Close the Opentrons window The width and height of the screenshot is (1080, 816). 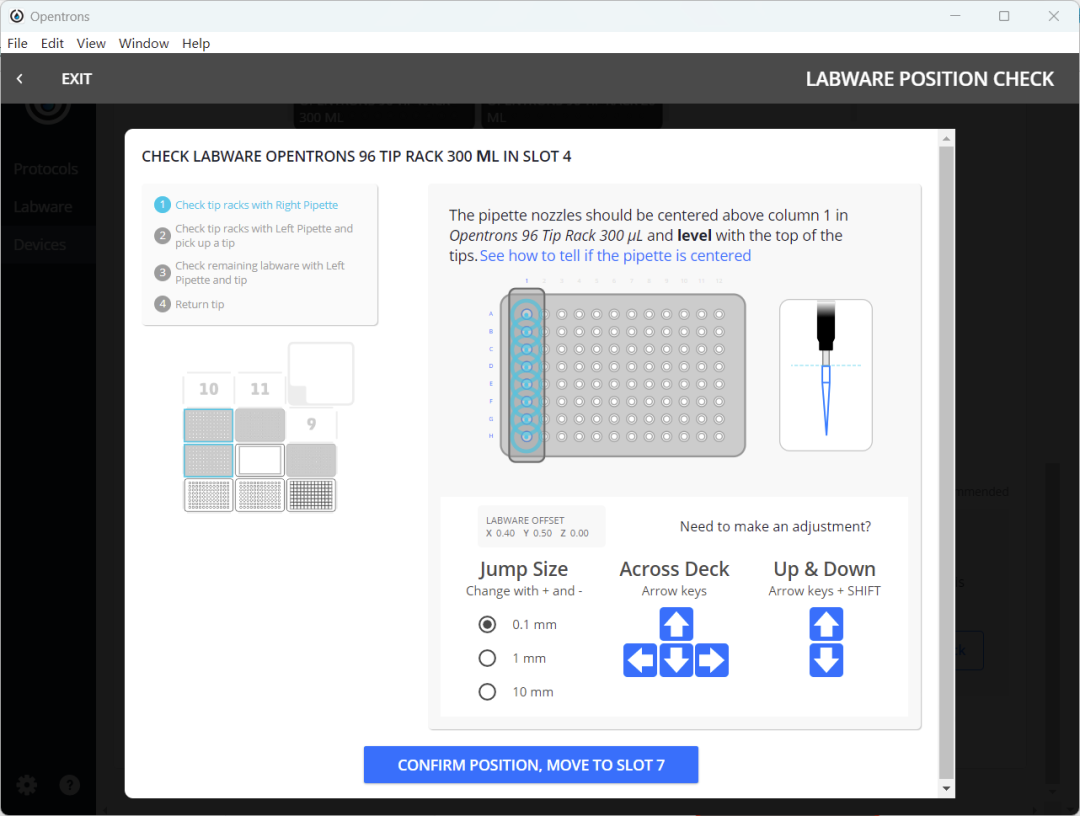pyautogui.click(x=1054, y=16)
